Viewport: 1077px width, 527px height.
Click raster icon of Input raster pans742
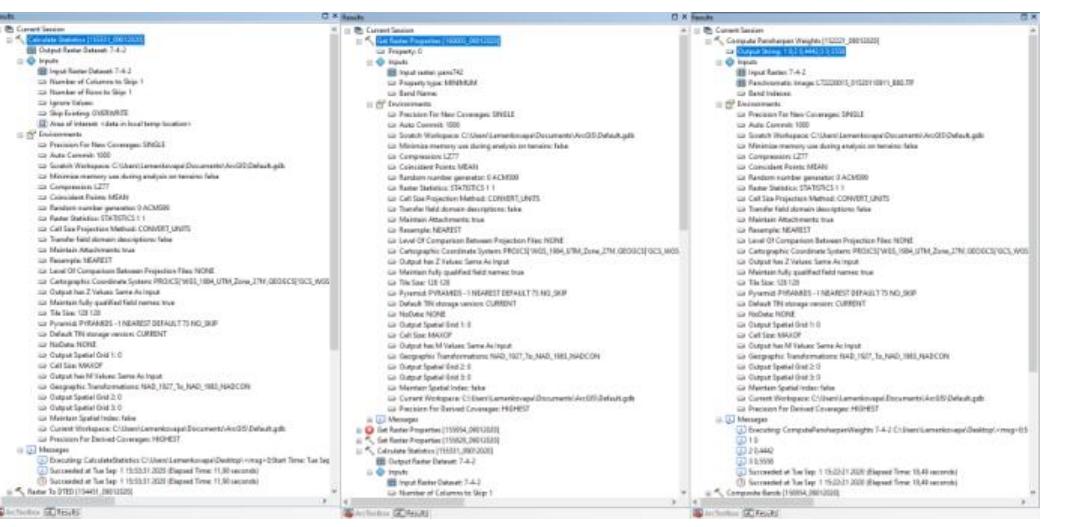pos(393,72)
